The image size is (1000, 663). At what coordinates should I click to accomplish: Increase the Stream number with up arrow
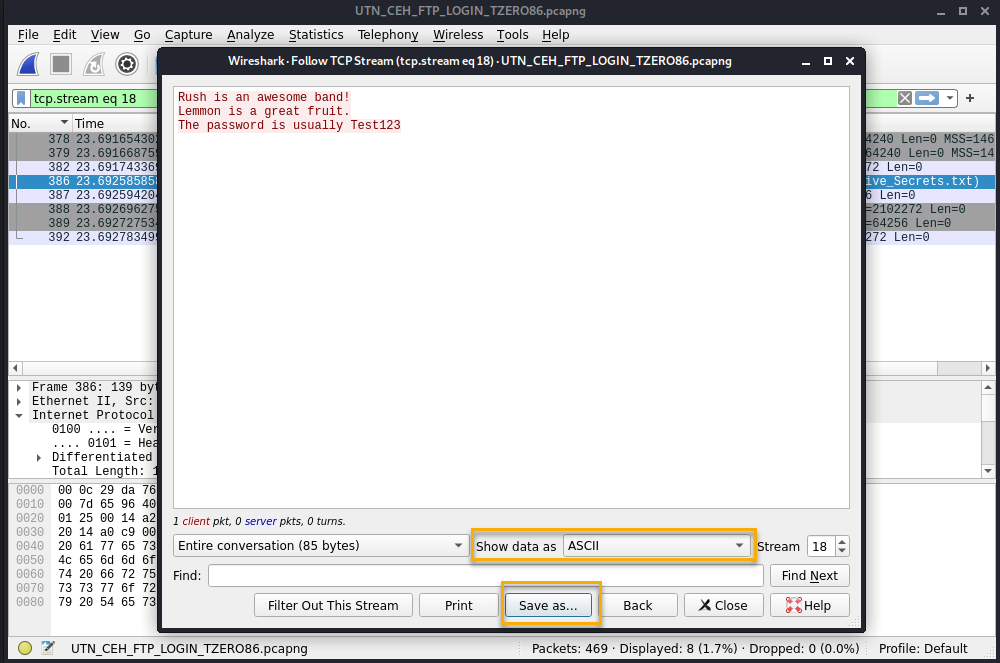point(842,541)
